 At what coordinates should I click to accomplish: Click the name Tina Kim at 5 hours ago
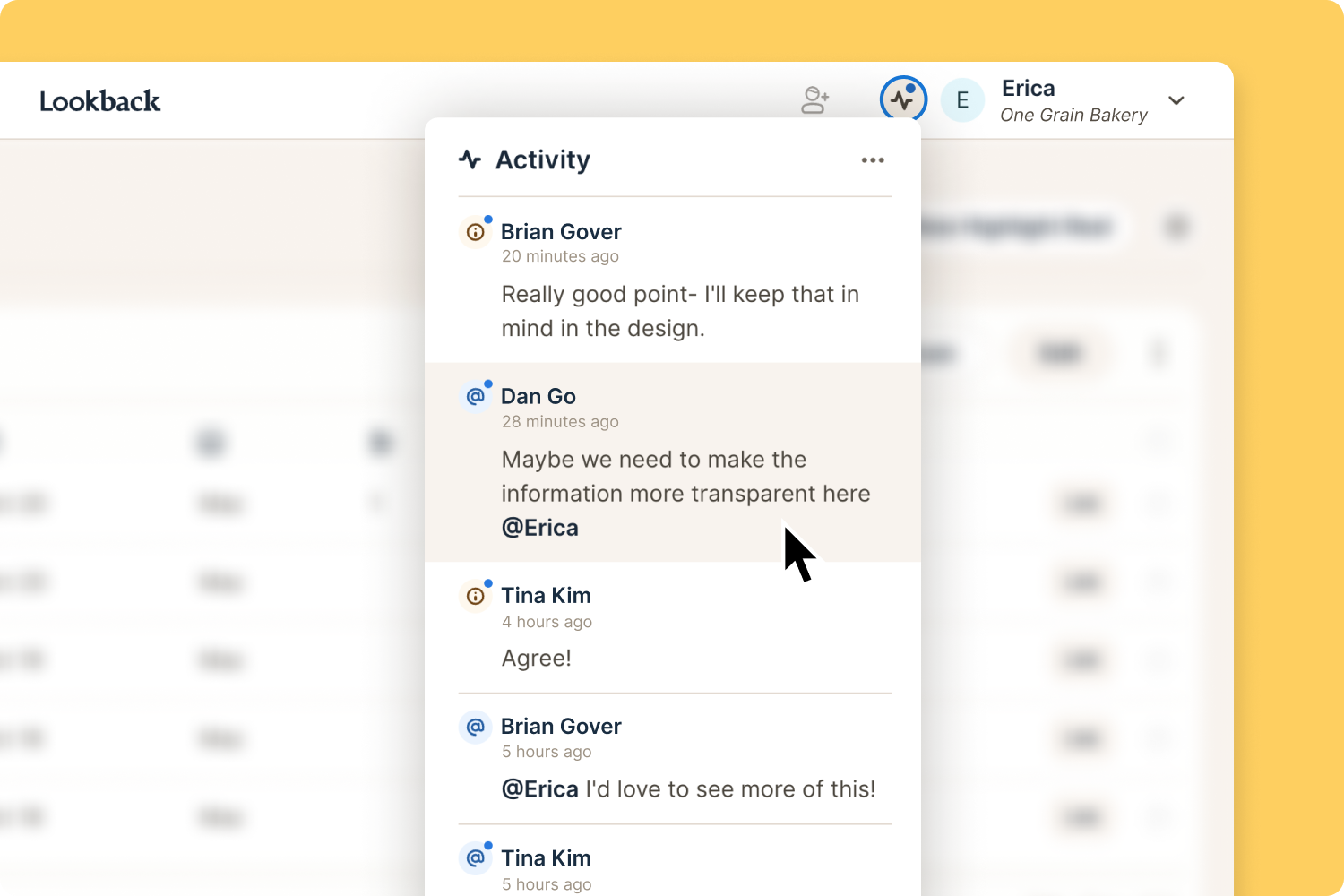[546, 857]
